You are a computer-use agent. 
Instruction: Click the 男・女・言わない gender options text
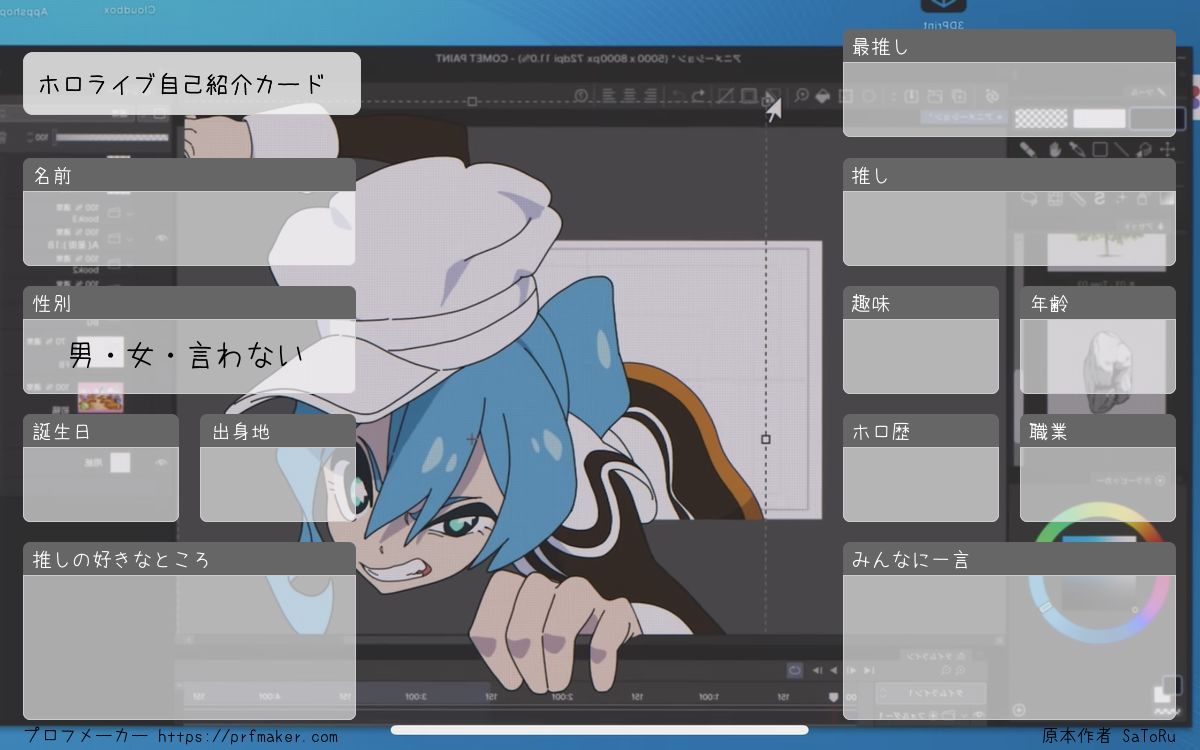click(186, 355)
